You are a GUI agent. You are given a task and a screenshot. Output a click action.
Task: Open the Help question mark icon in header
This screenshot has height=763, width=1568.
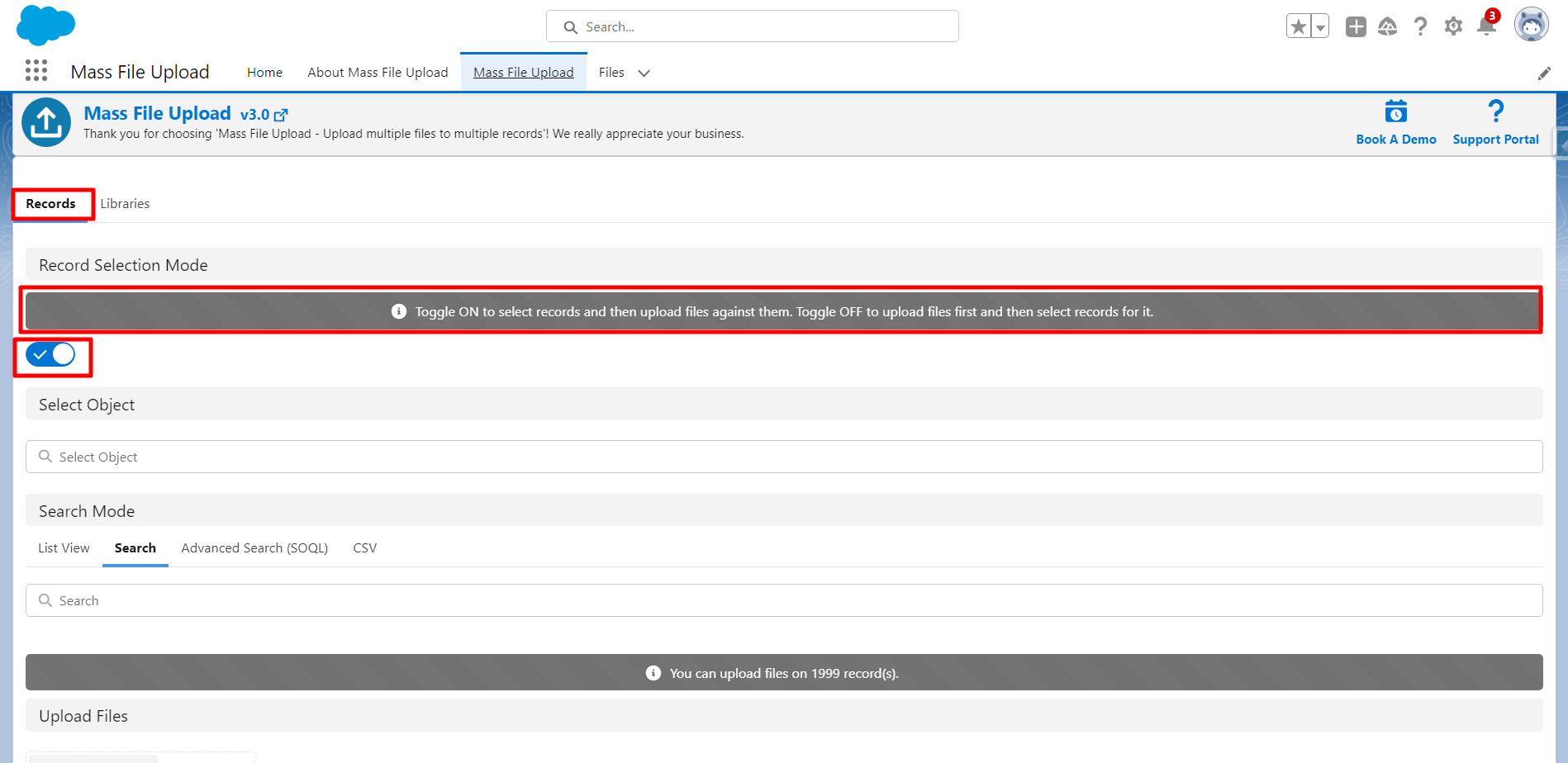point(1420,26)
